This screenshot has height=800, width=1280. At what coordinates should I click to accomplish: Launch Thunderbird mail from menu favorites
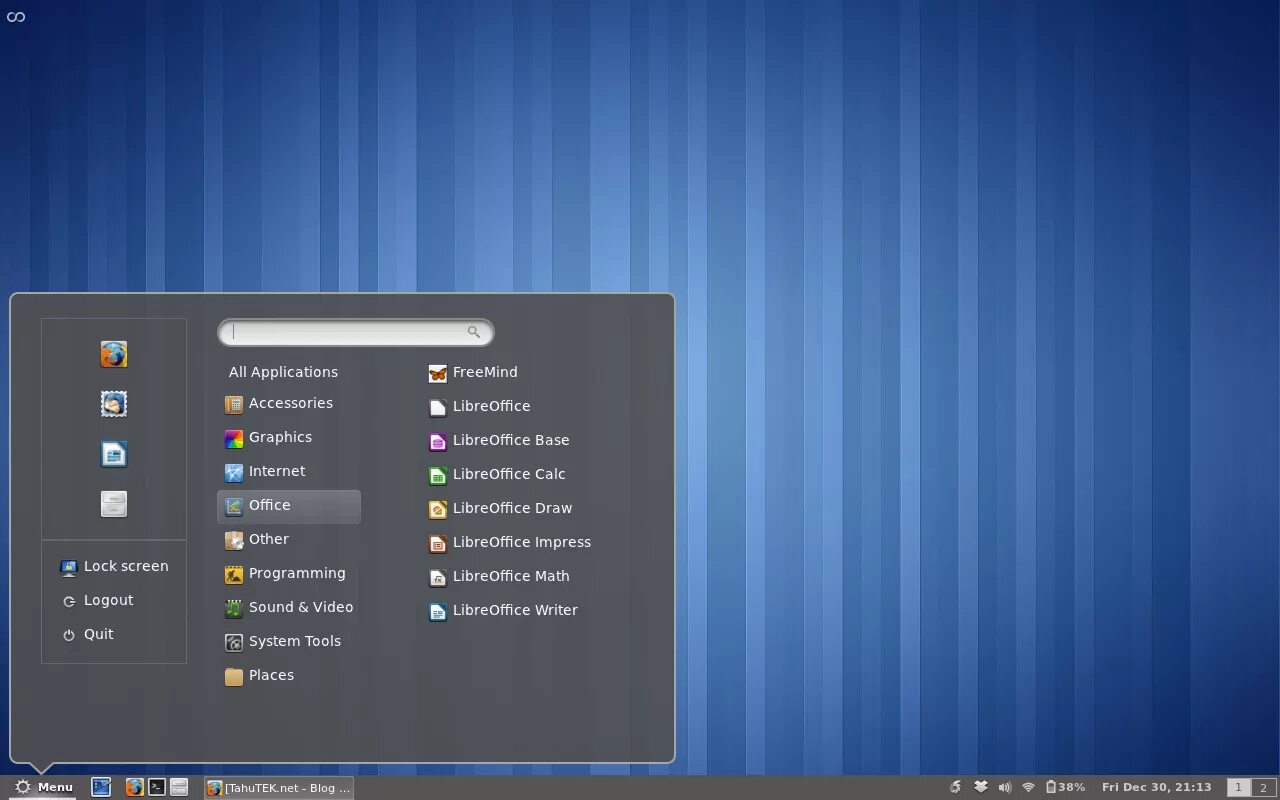pyautogui.click(x=114, y=404)
